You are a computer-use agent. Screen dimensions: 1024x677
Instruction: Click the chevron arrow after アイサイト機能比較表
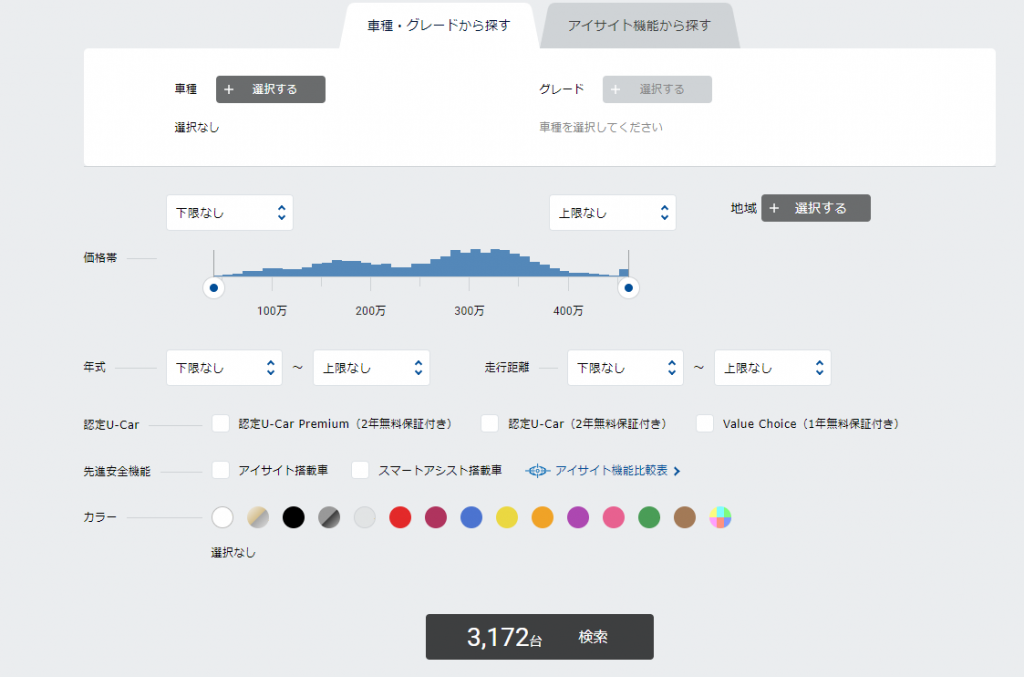(x=677, y=471)
